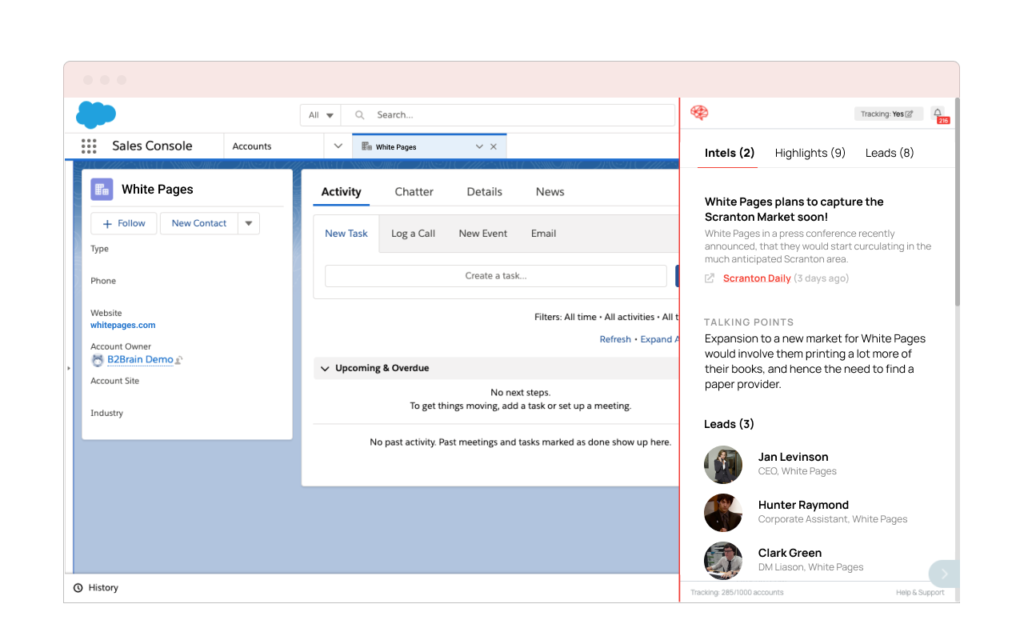1024x640 pixels.
Task: Collapse the Upcoming & Overdue section
Action: point(325,369)
